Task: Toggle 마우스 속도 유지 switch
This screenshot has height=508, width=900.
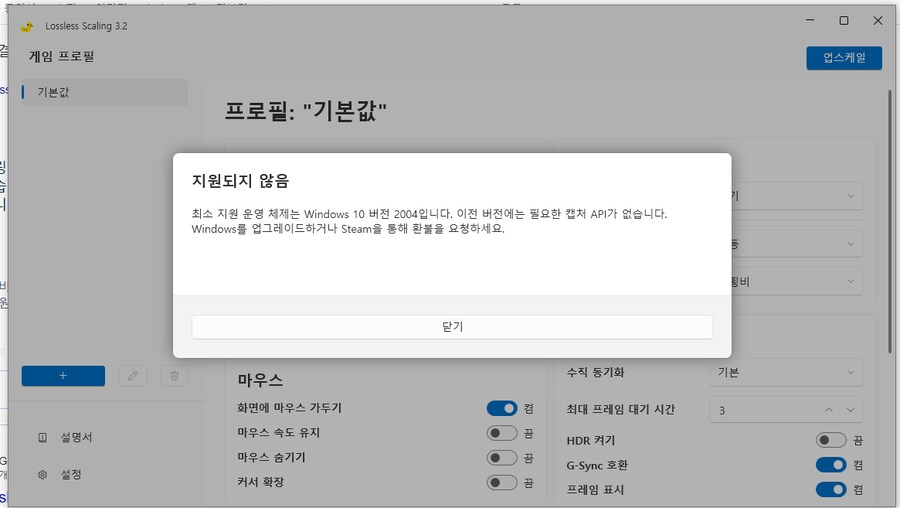Action: [x=502, y=433]
